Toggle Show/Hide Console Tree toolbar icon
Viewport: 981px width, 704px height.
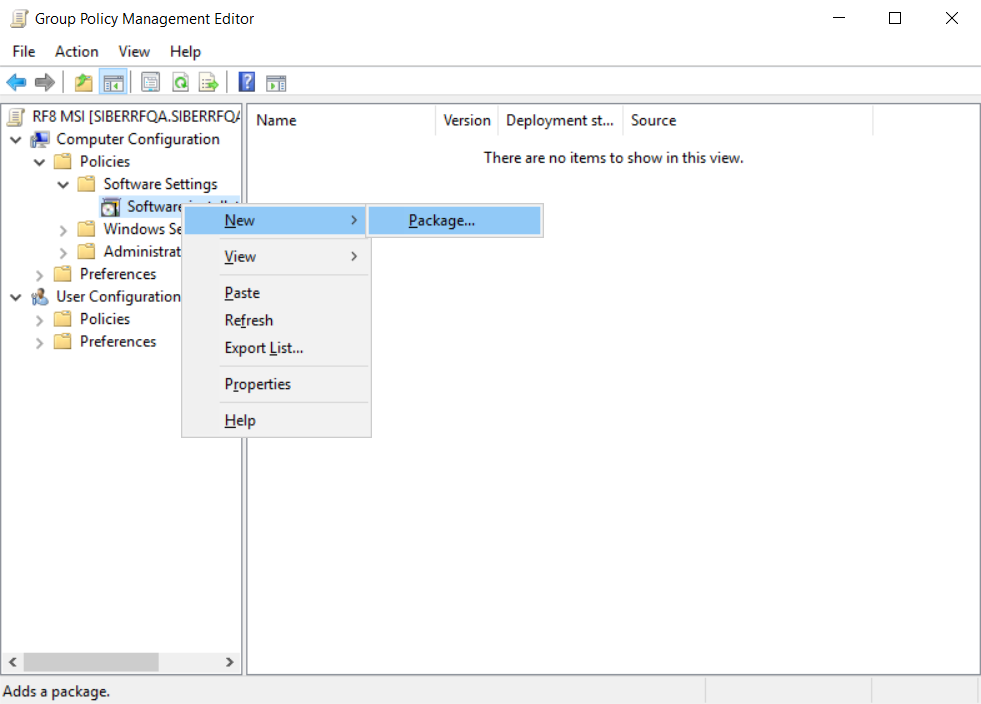click(113, 83)
